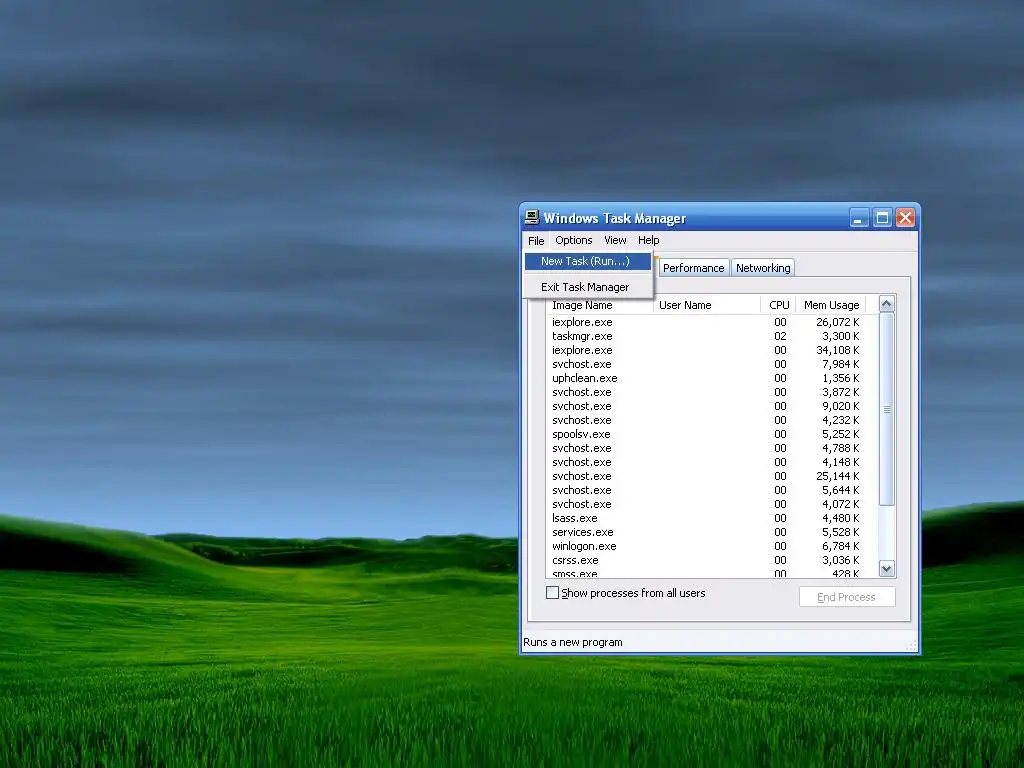
Task: Select the services.exe process
Action: 705,532
